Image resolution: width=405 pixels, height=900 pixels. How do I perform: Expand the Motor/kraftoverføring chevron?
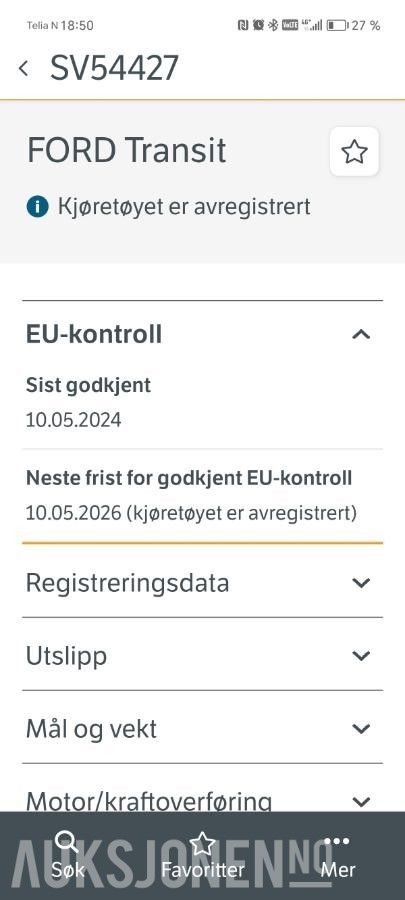[361, 802]
